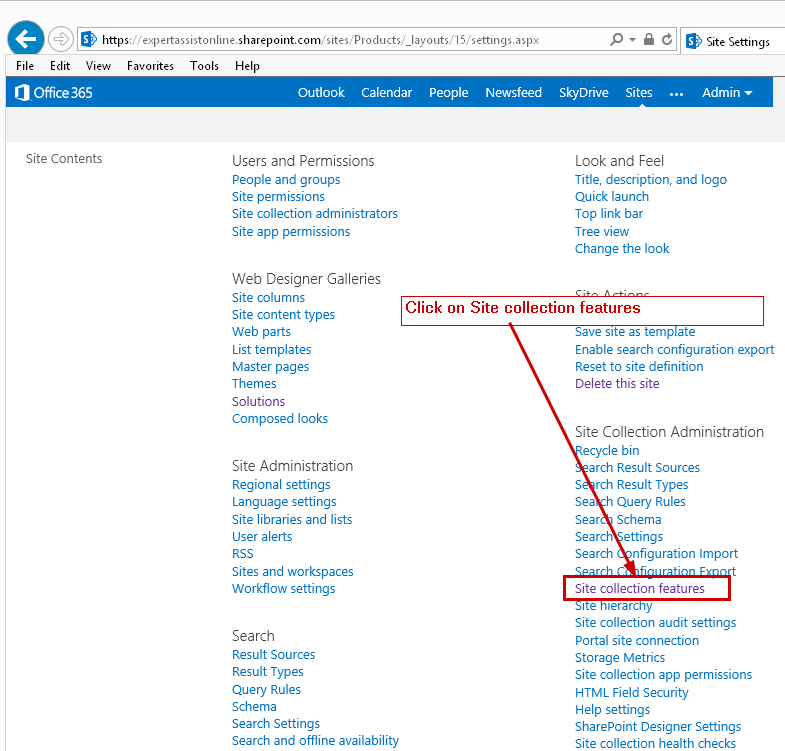Click the Office 365 logo
The width and height of the screenshot is (785, 751).
[x=54, y=93]
